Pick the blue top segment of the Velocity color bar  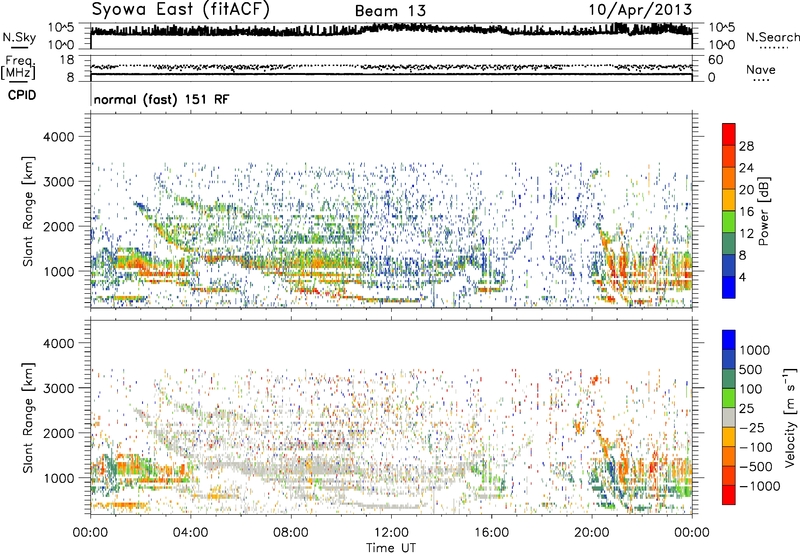(x=729, y=340)
